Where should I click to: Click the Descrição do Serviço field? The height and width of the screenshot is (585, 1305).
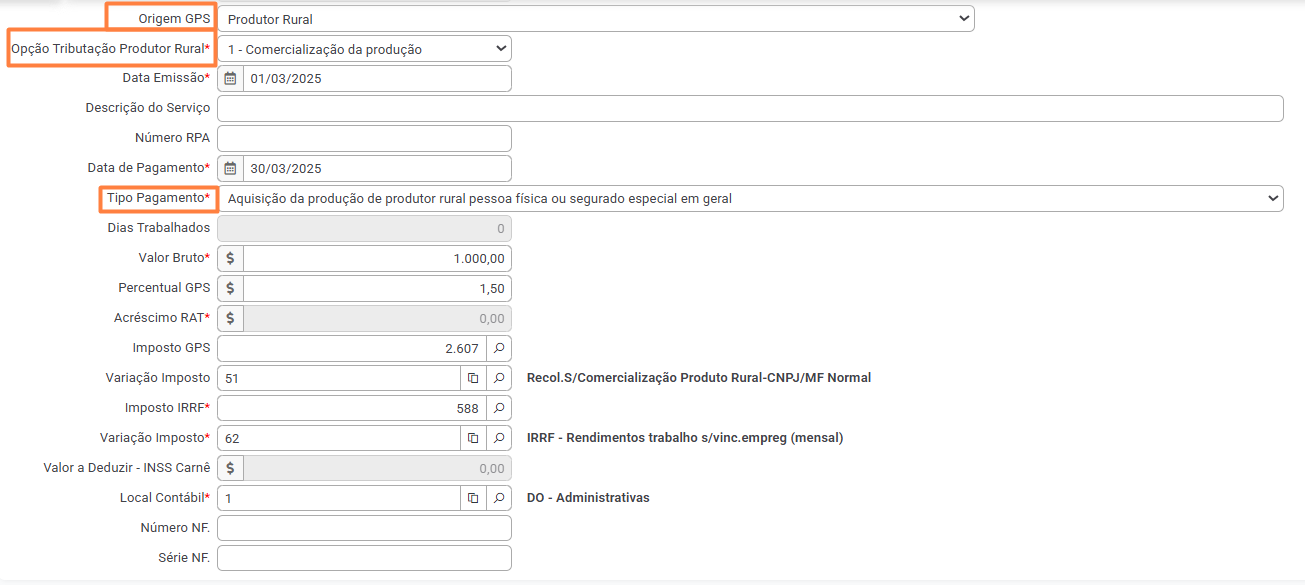750,108
